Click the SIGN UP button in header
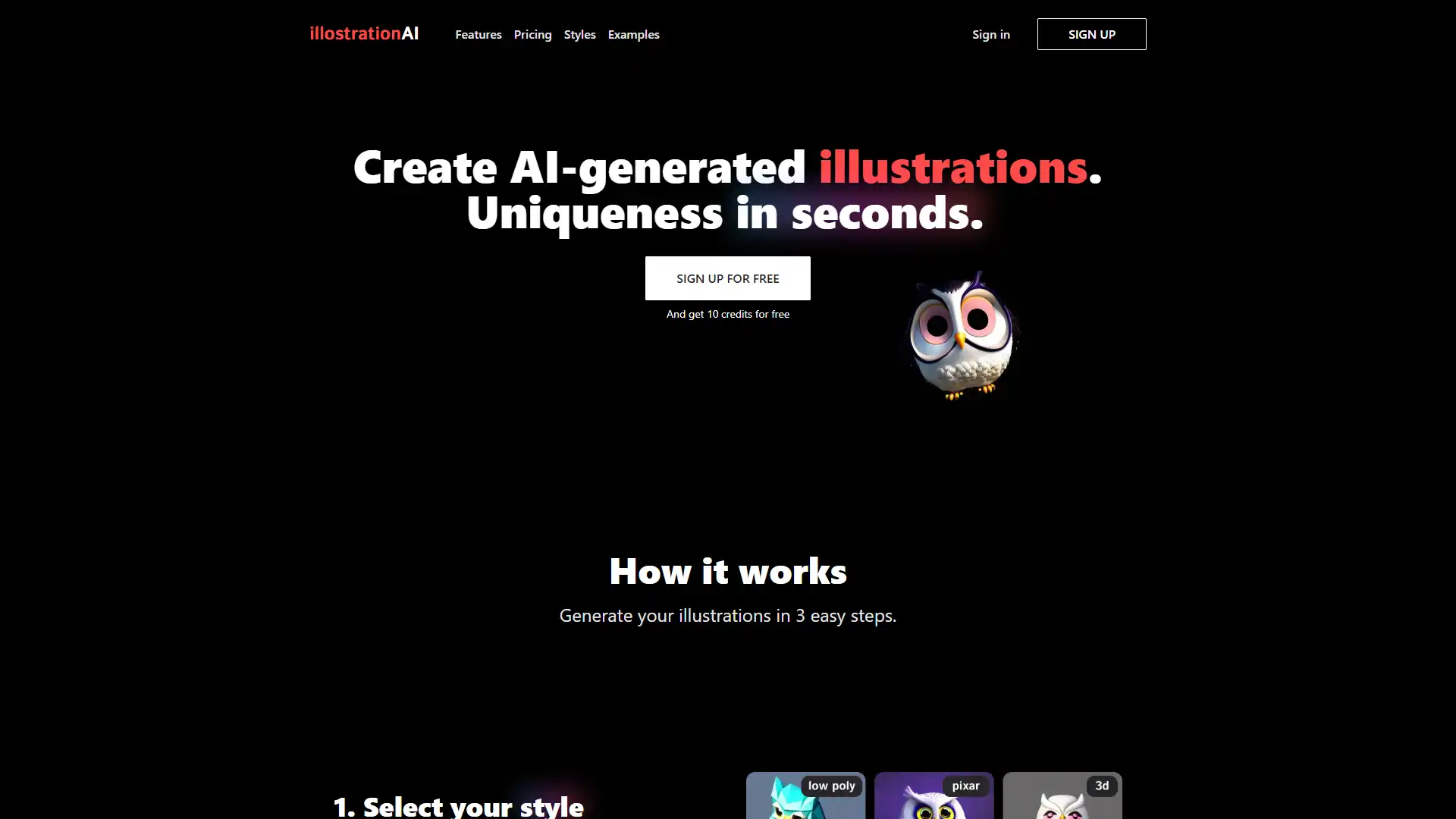The height and width of the screenshot is (819, 1456). click(x=1092, y=34)
